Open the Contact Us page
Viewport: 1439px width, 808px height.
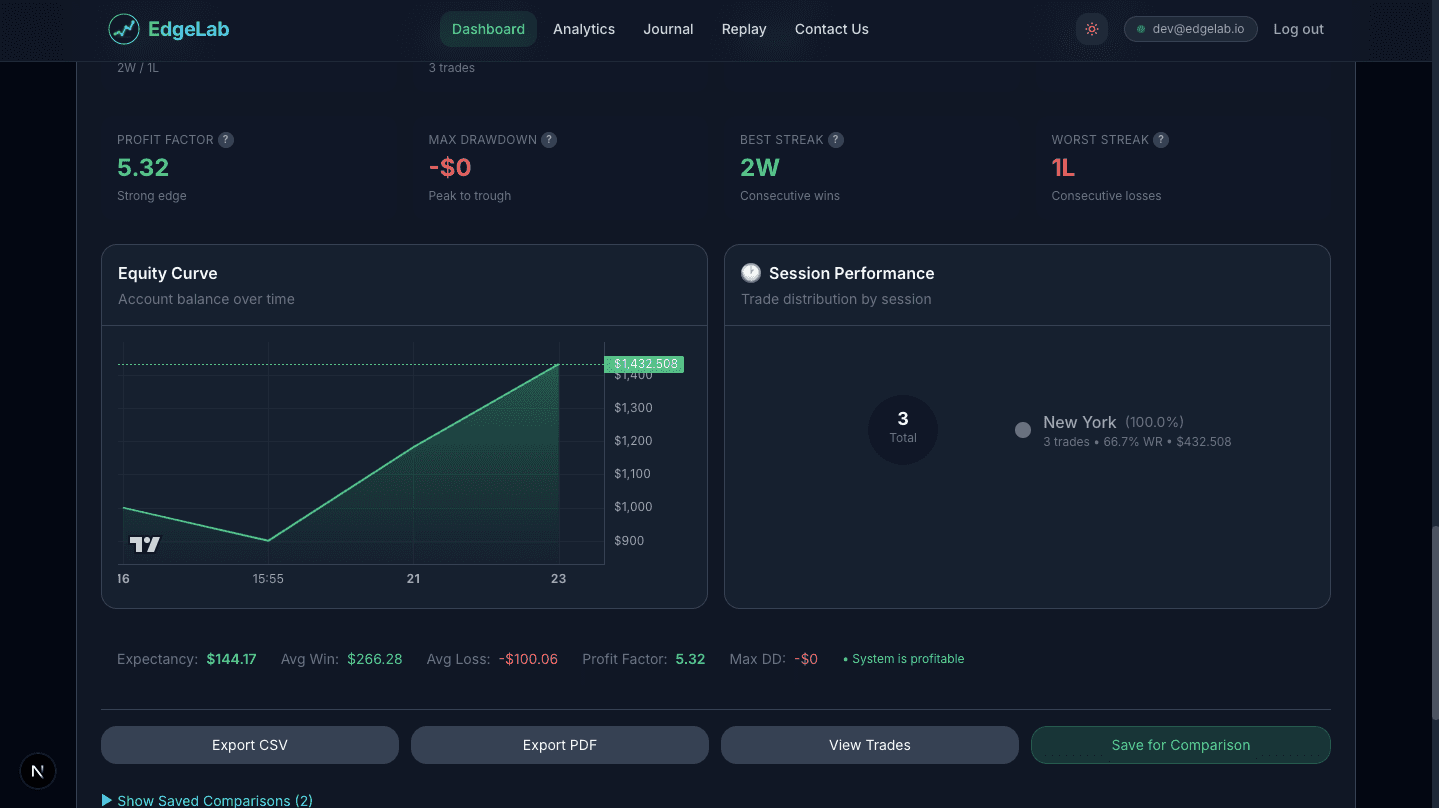coord(832,29)
